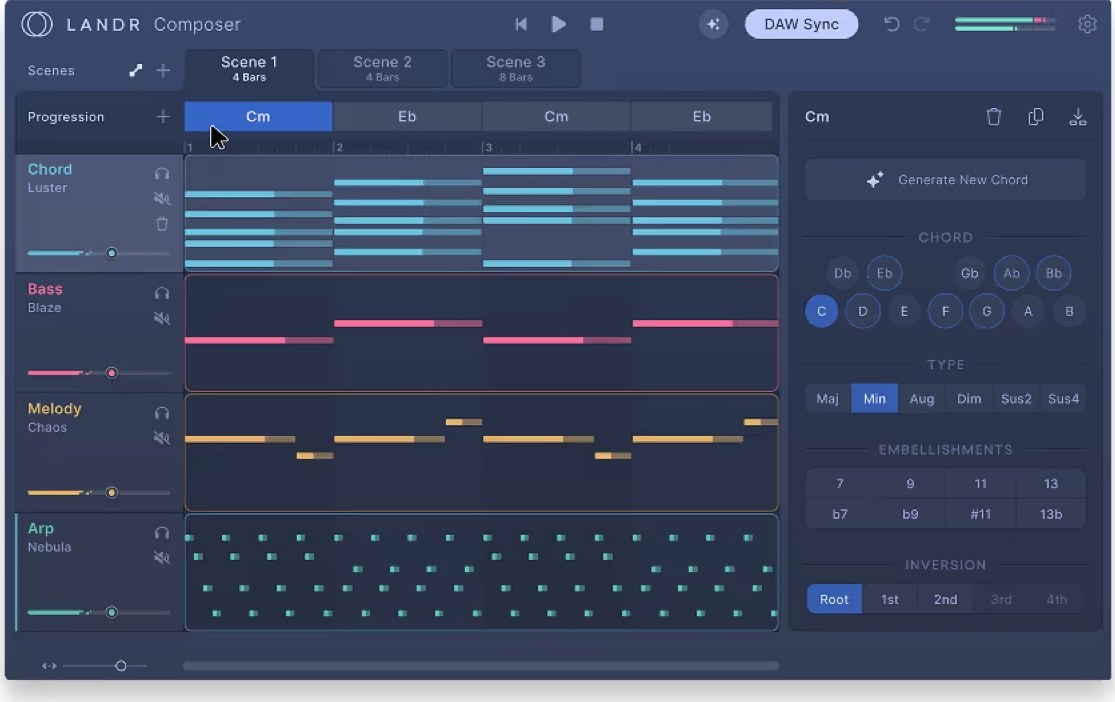
Task: Expand the Scenes view icon
Action: (135, 70)
